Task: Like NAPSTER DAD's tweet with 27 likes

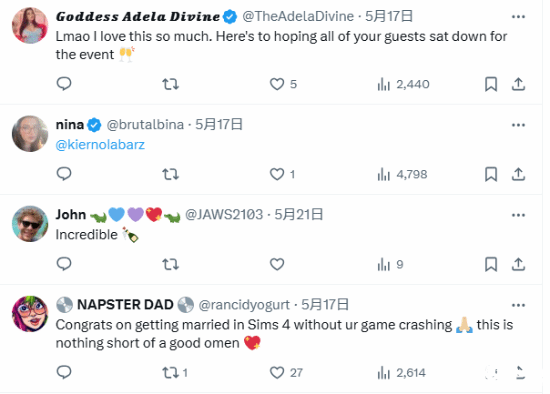Action: click(286, 373)
